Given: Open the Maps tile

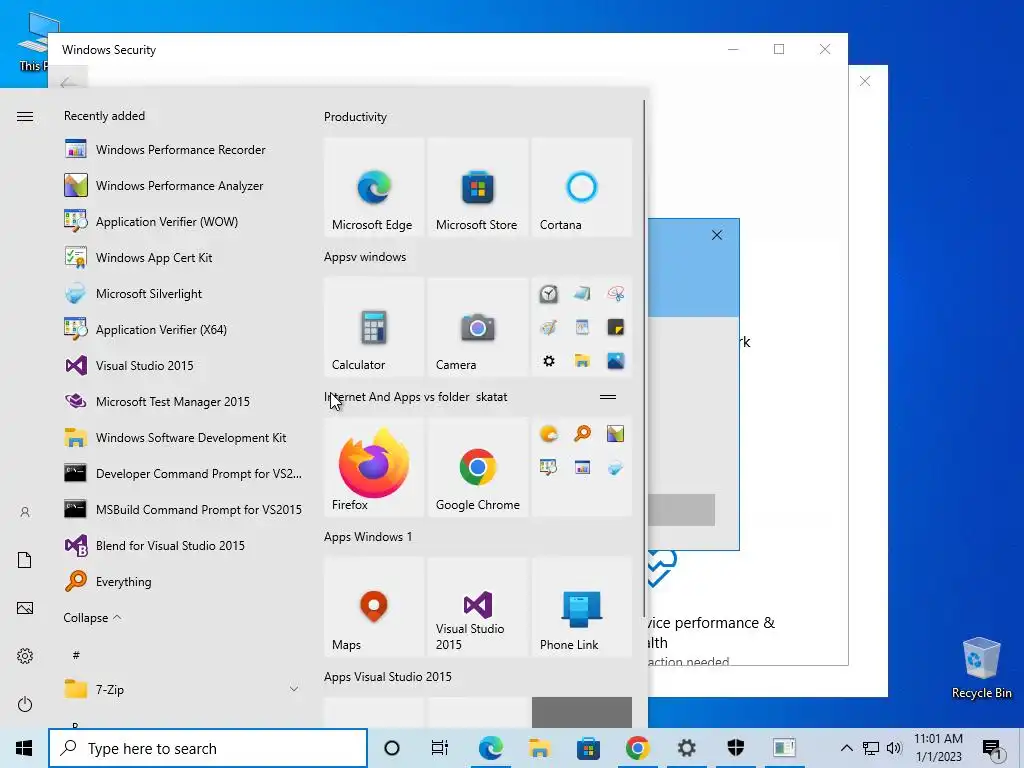Looking at the screenshot, I should [374, 607].
